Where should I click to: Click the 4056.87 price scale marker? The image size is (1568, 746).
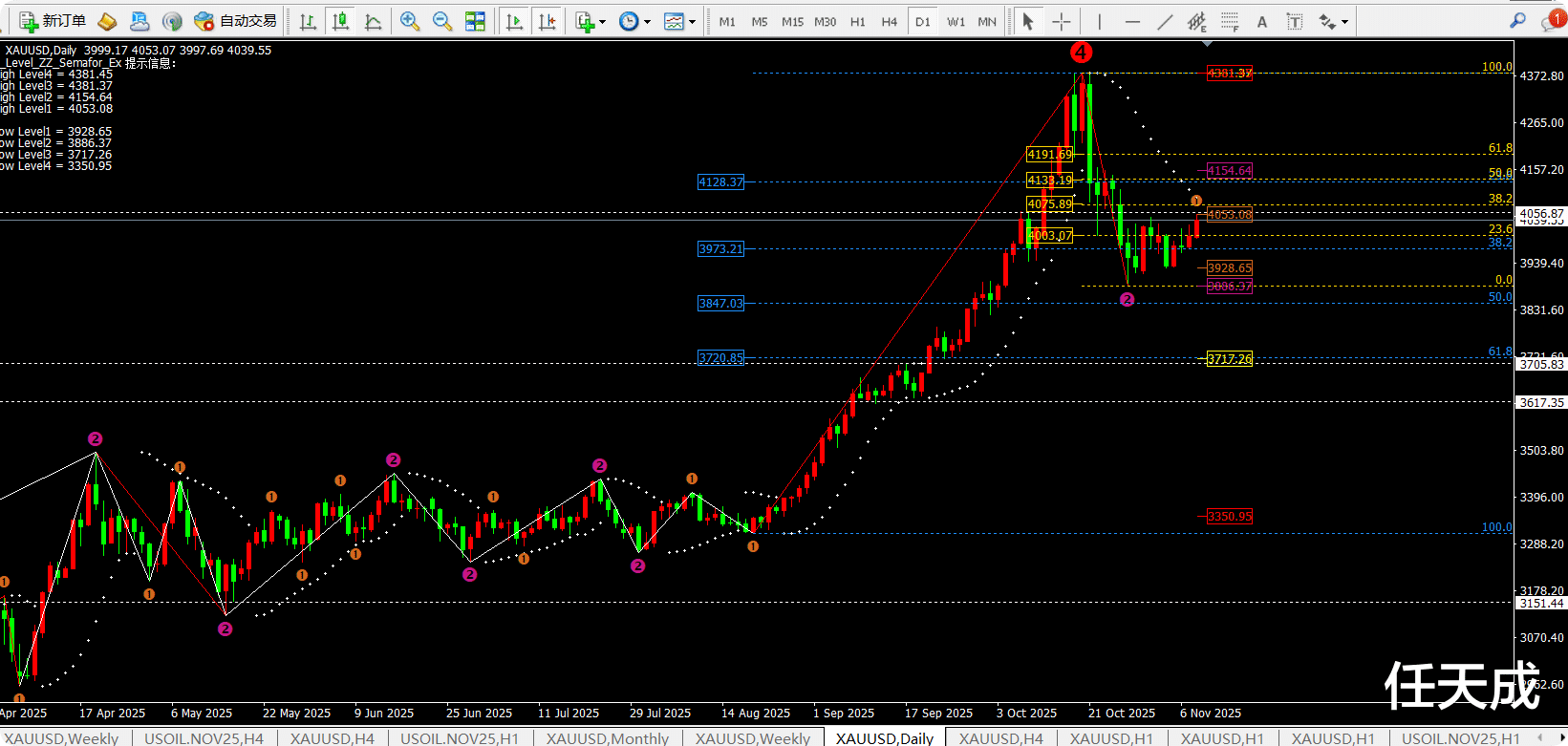tap(1542, 214)
